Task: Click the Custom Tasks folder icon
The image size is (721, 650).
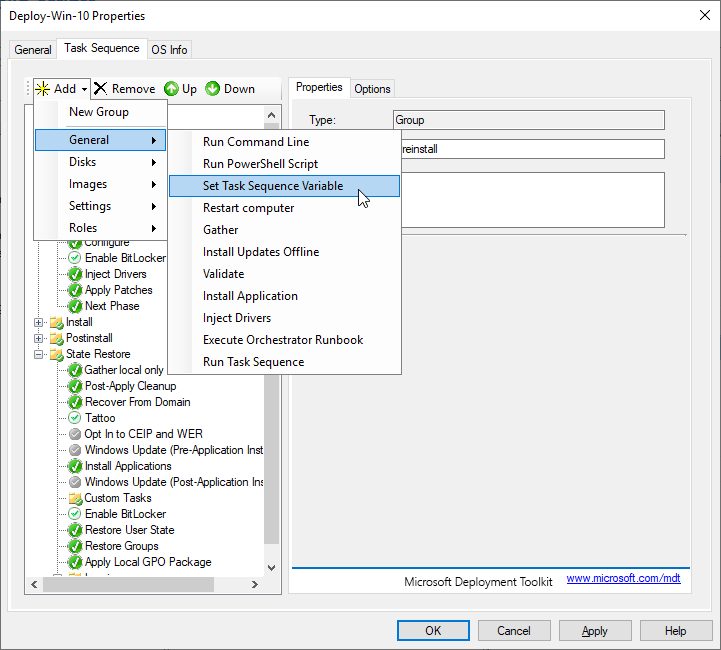Action: 75,498
